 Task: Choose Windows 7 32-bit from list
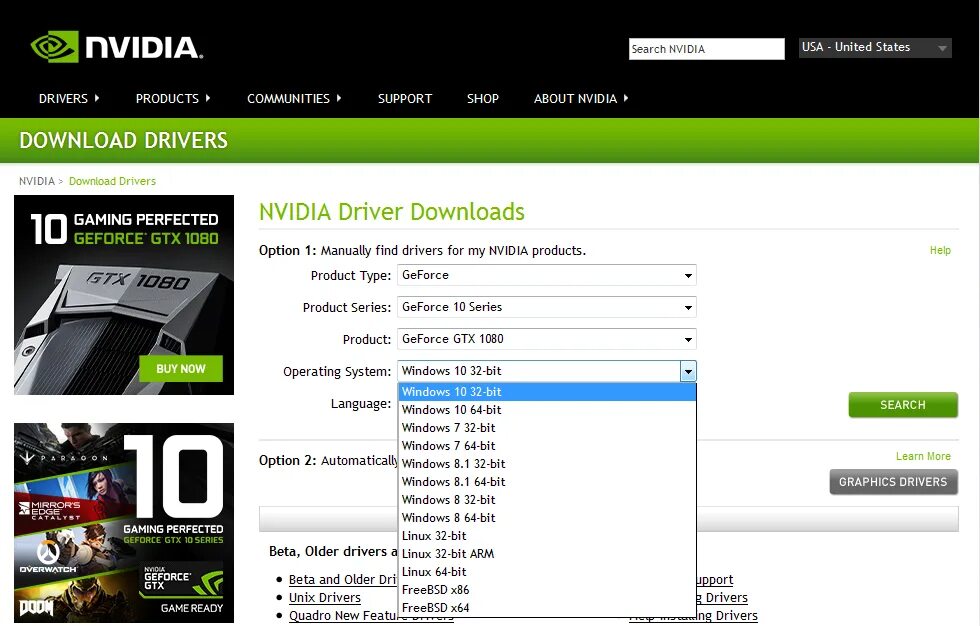coord(547,428)
